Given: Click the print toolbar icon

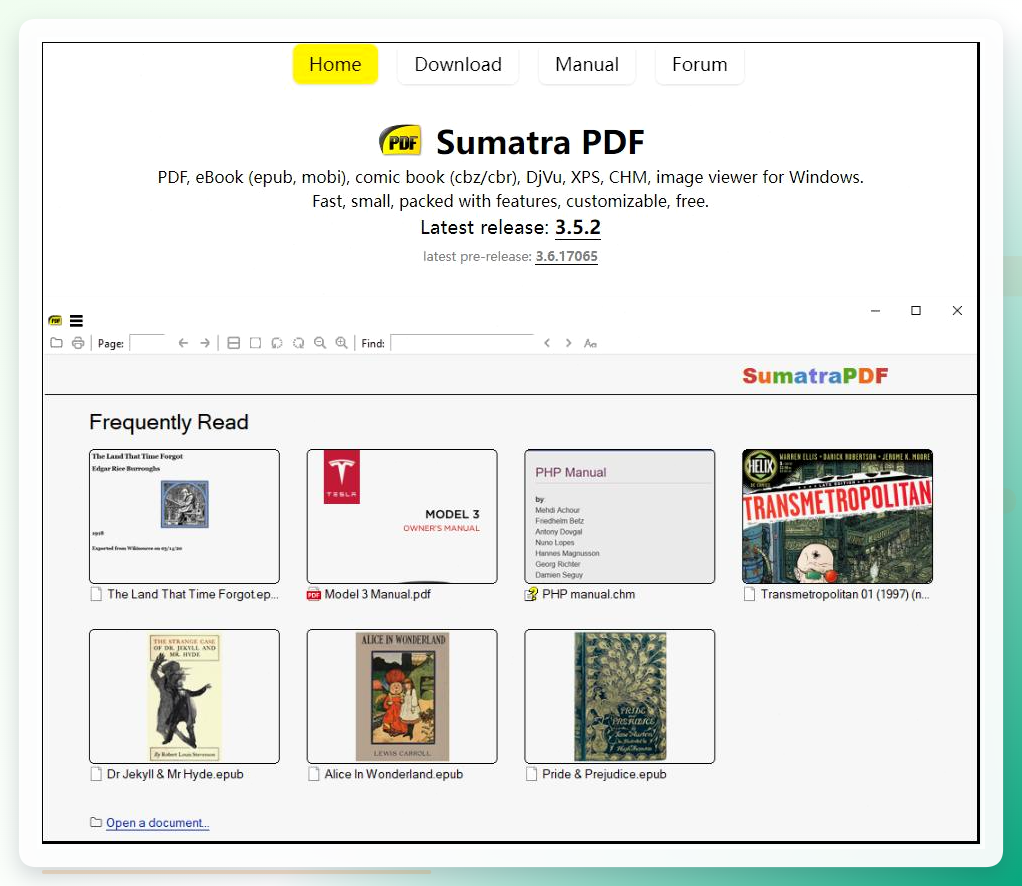Looking at the screenshot, I should pyautogui.click(x=78, y=343).
